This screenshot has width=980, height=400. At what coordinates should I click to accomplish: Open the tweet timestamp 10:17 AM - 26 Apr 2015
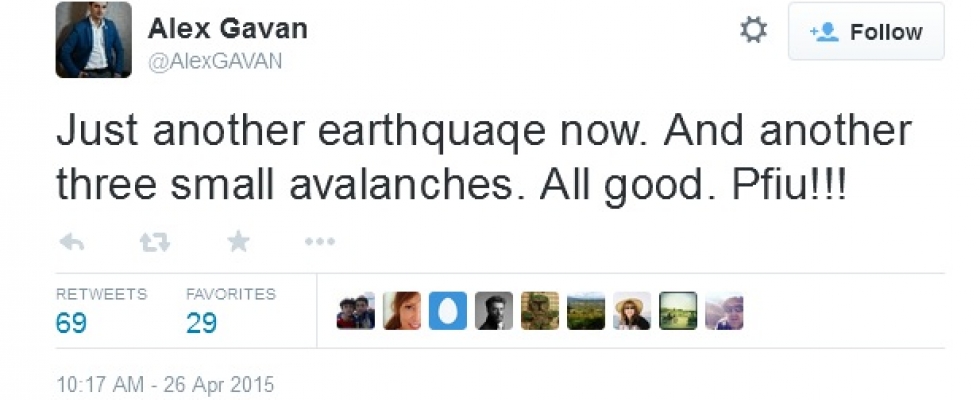coord(164,384)
